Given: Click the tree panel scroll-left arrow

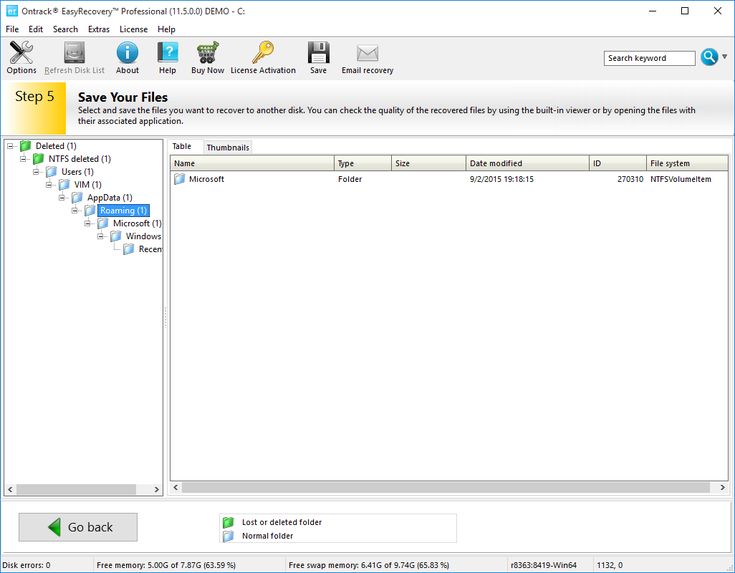Looking at the screenshot, I should (x=10, y=490).
